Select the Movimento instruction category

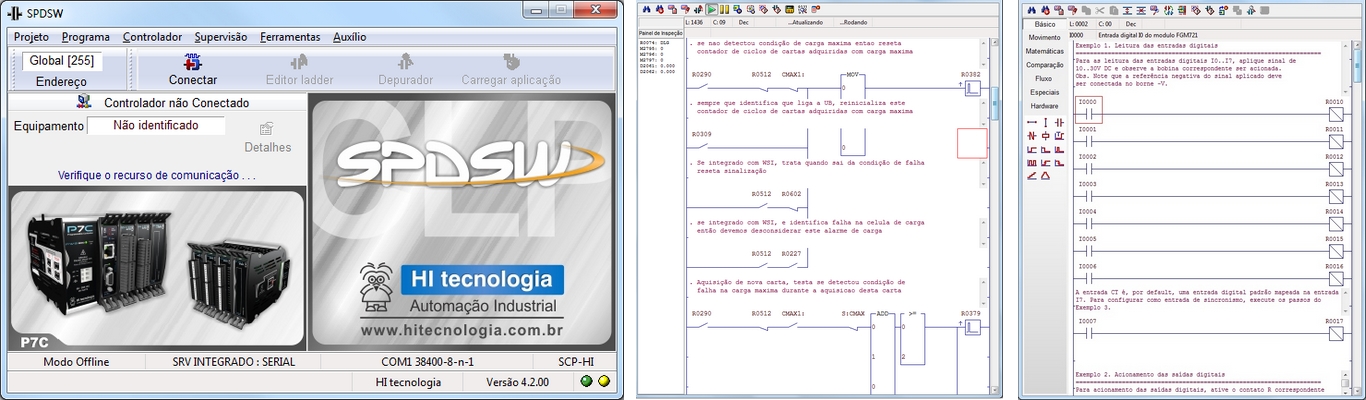tap(1044, 37)
